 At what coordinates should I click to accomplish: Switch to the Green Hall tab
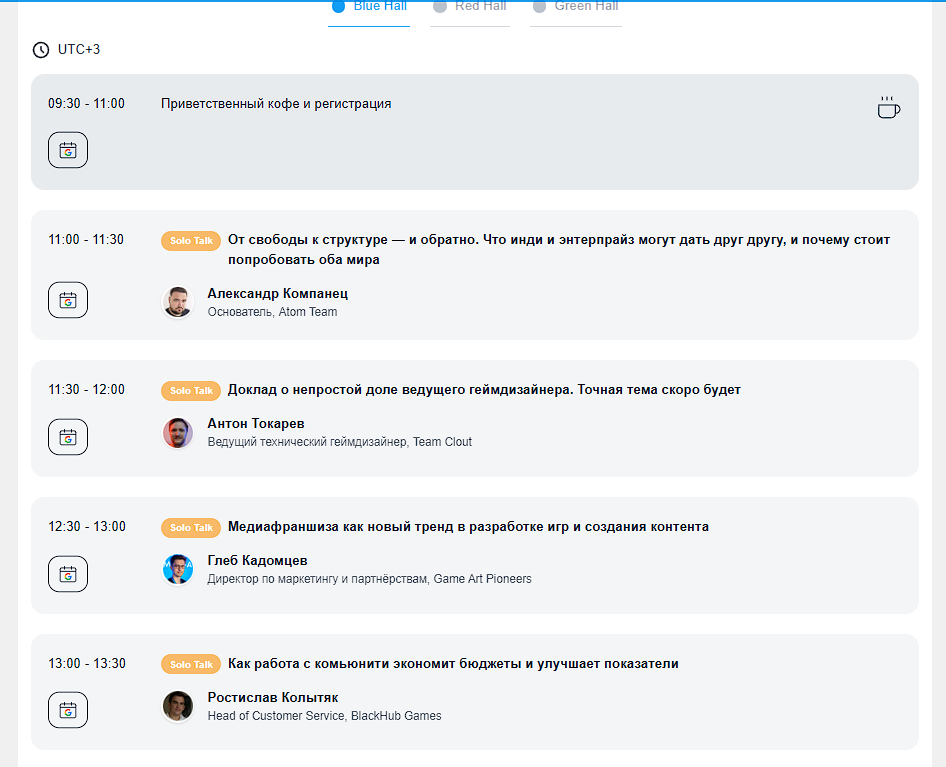pos(576,8)
